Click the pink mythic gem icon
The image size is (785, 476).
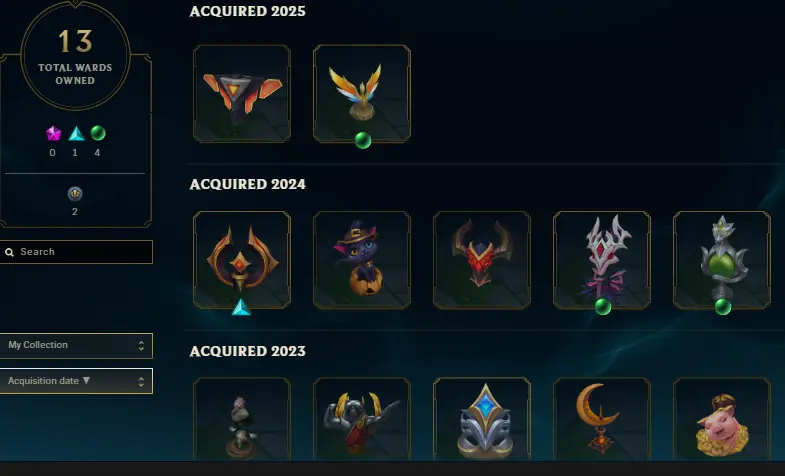[54, 134]
